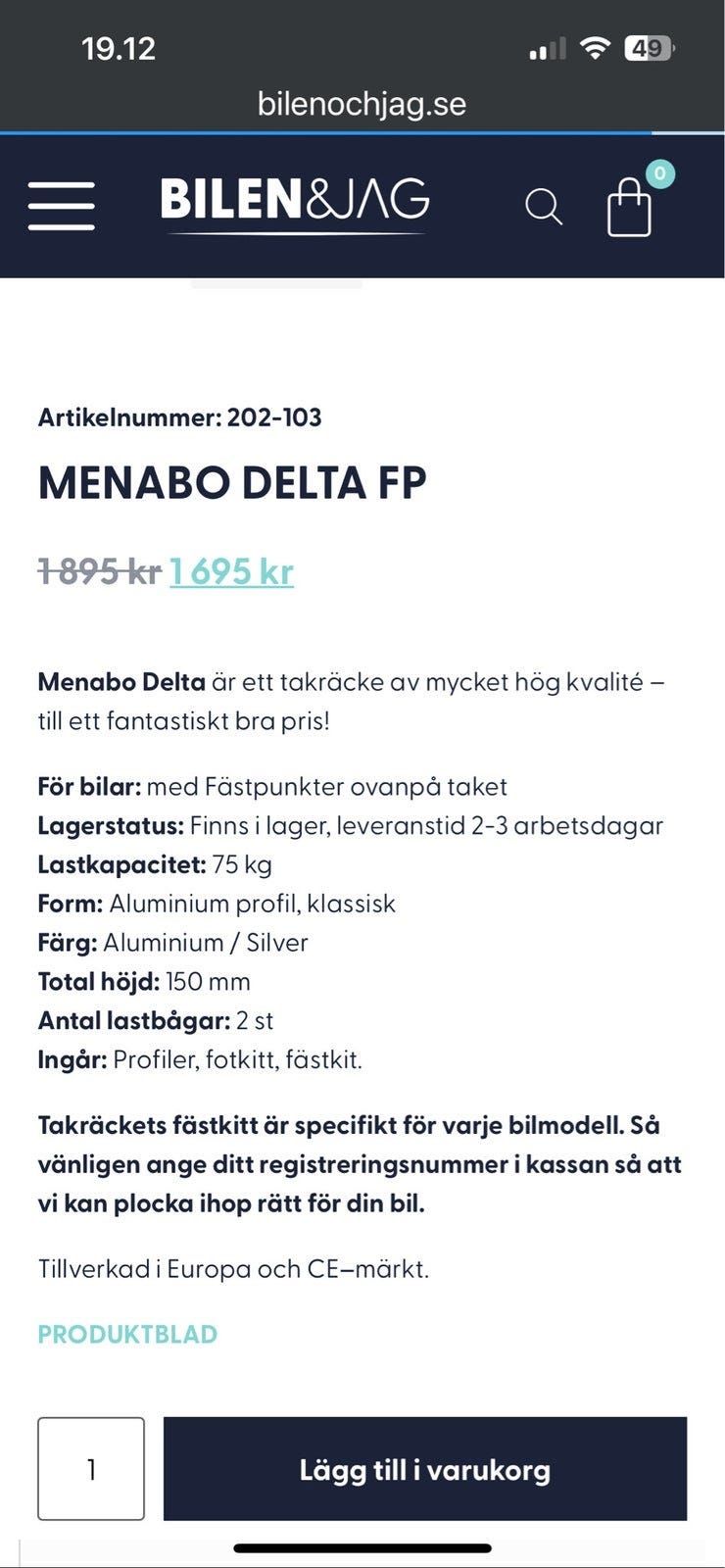Open the shopping bag cart
725x1568 pixels.
(629, 208)
